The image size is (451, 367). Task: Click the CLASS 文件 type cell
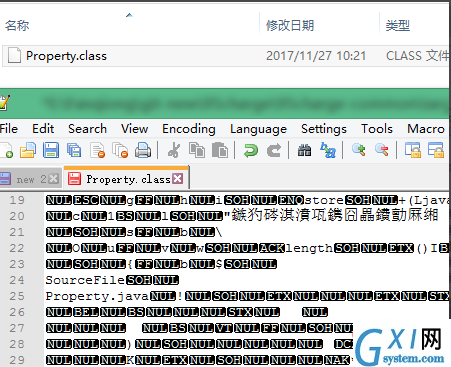[x=417, y=56]
